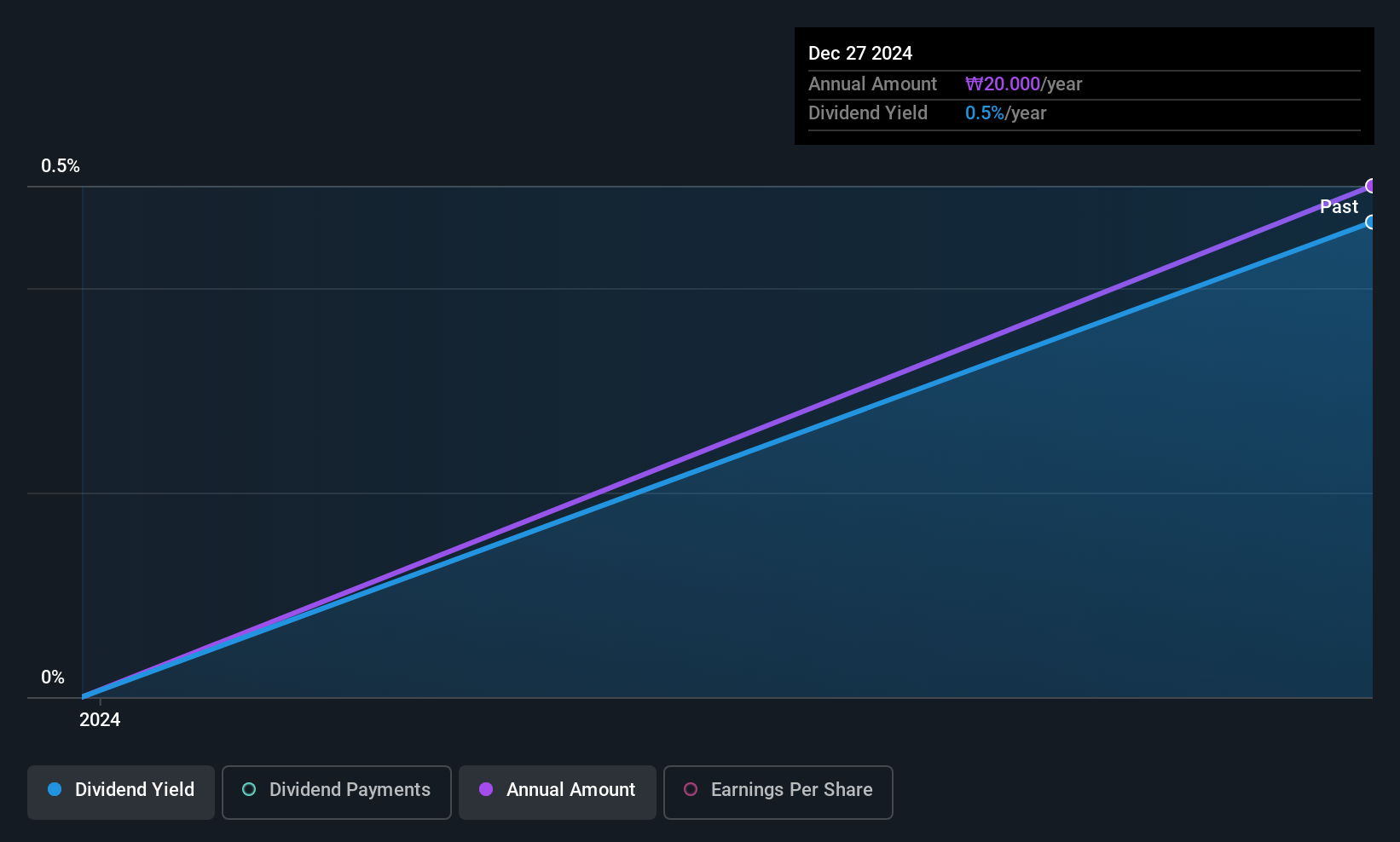Click the pink Earnings Per Share circle

(691, 789)
